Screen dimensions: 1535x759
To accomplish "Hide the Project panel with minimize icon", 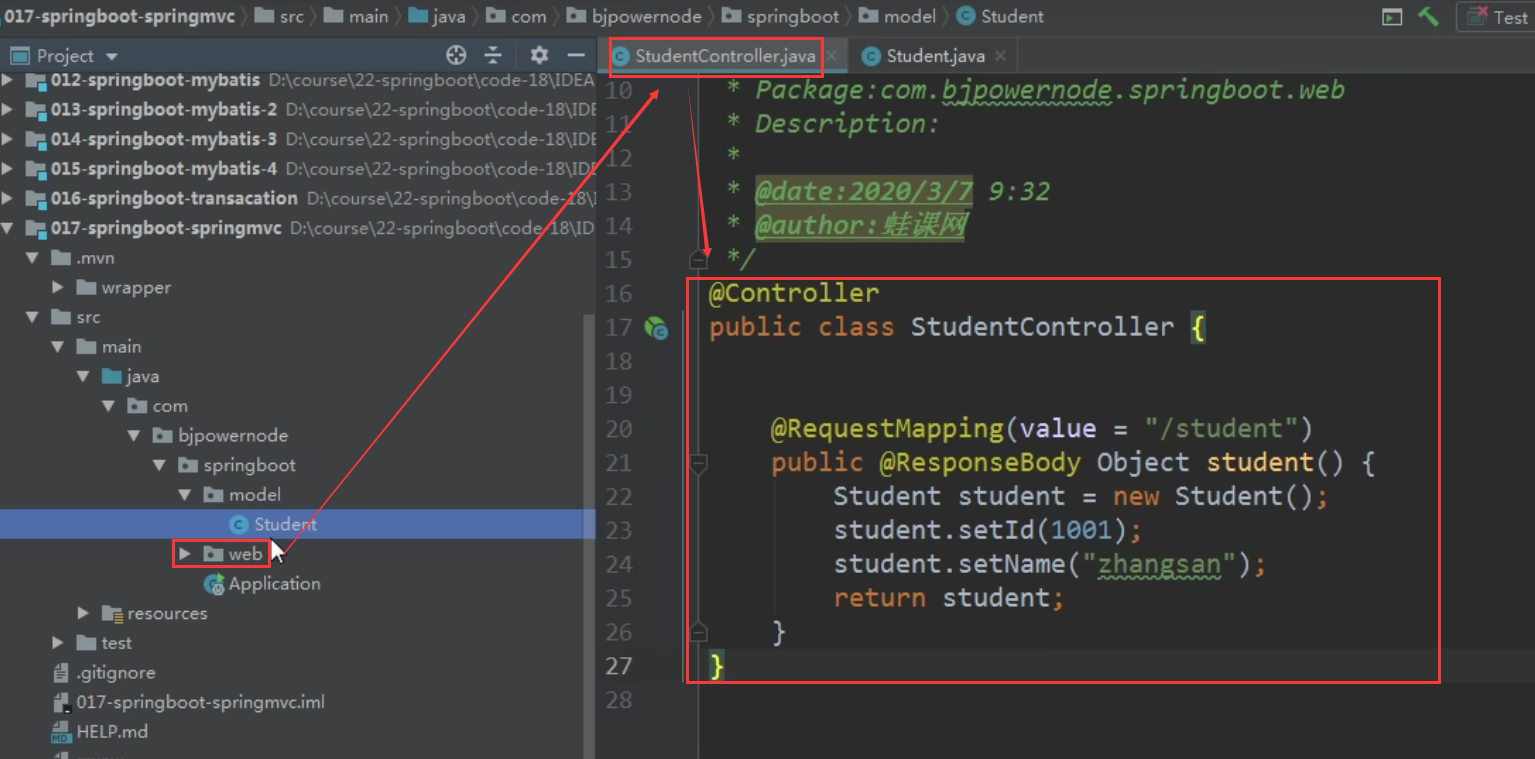I will coord(576,55).
